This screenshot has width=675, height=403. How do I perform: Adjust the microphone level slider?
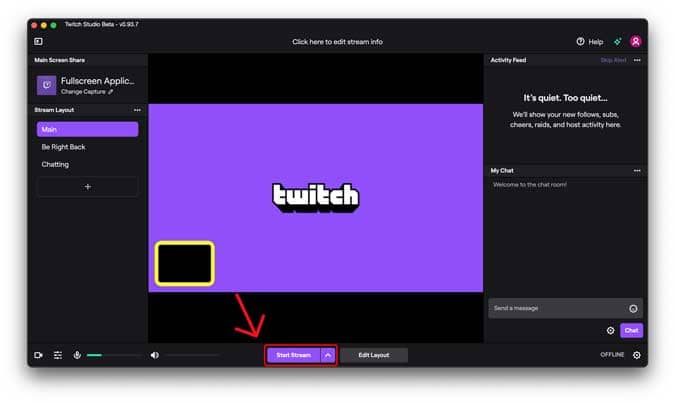point(115,355)
